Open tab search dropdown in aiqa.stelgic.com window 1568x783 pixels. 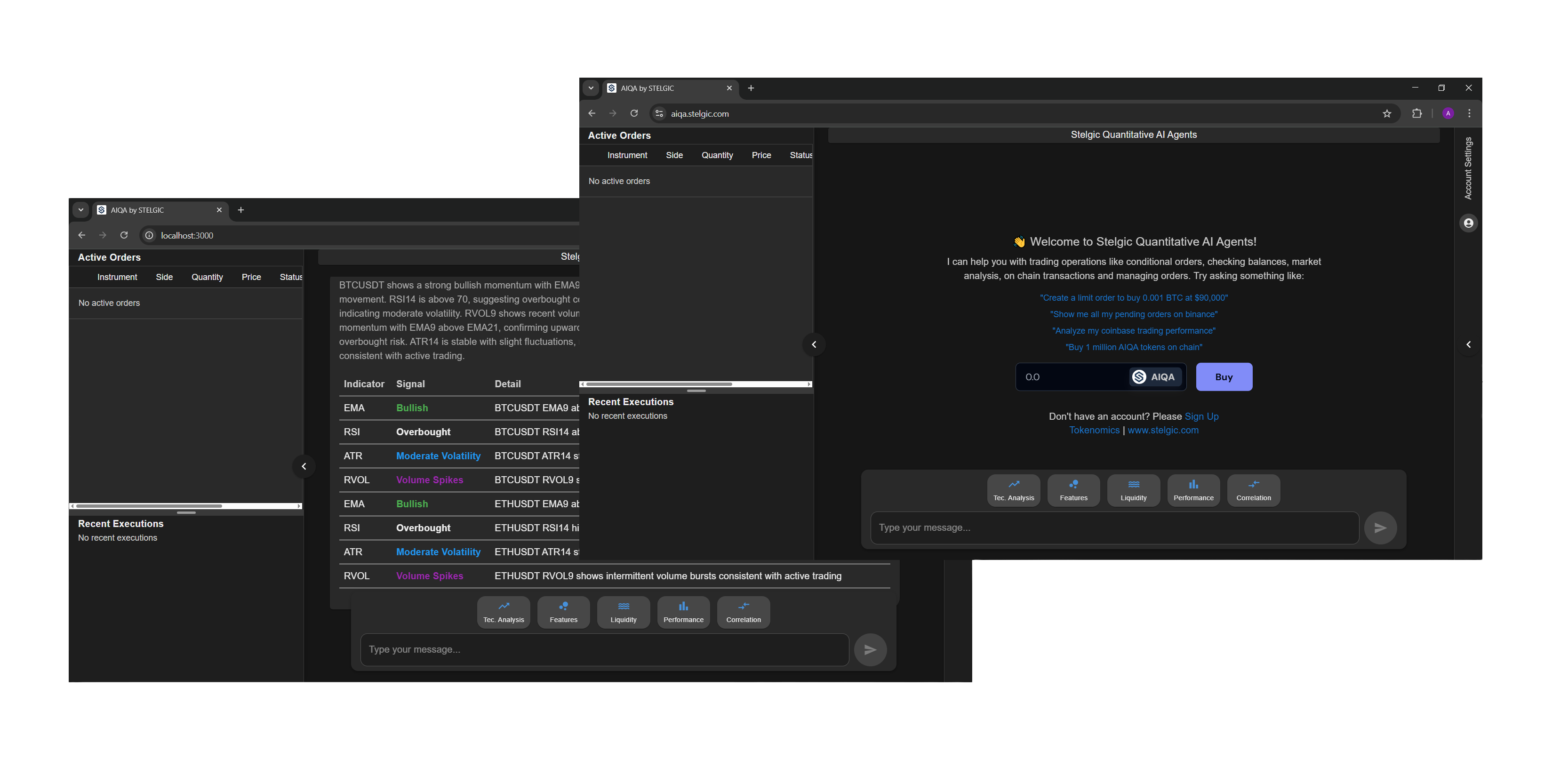click(x=591, y=88)
